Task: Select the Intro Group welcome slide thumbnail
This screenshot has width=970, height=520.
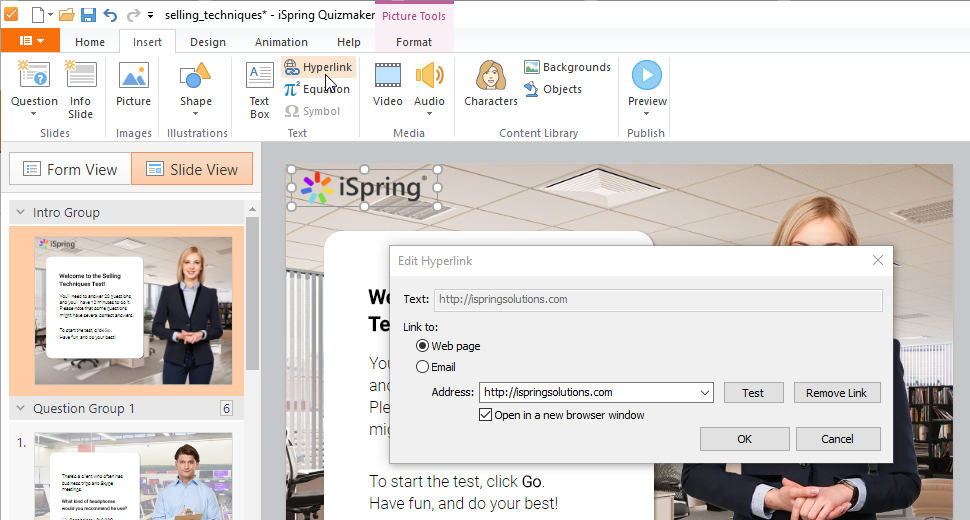Action: tap(133, 310)
